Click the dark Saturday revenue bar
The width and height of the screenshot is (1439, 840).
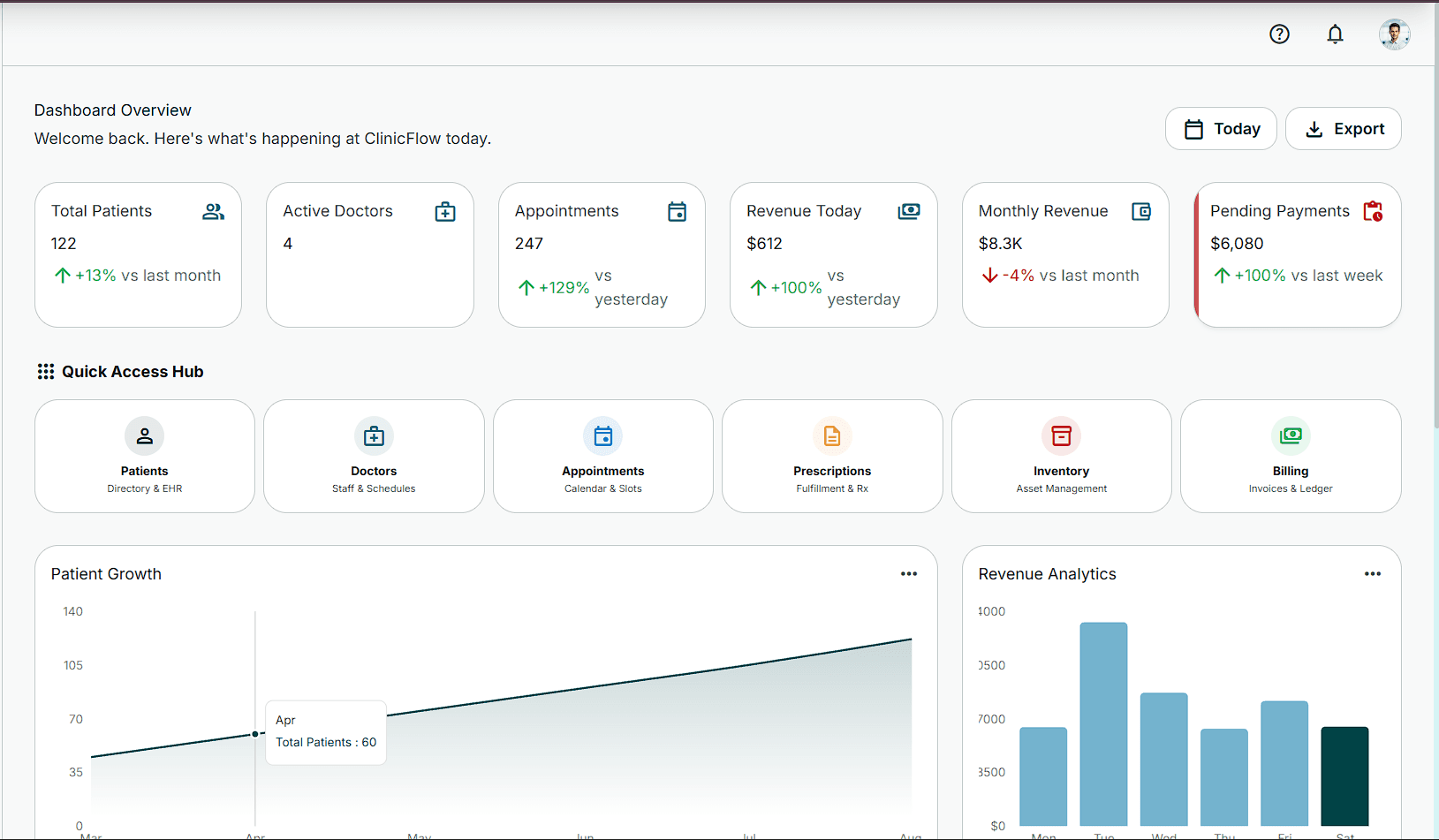coord(1344,776)
